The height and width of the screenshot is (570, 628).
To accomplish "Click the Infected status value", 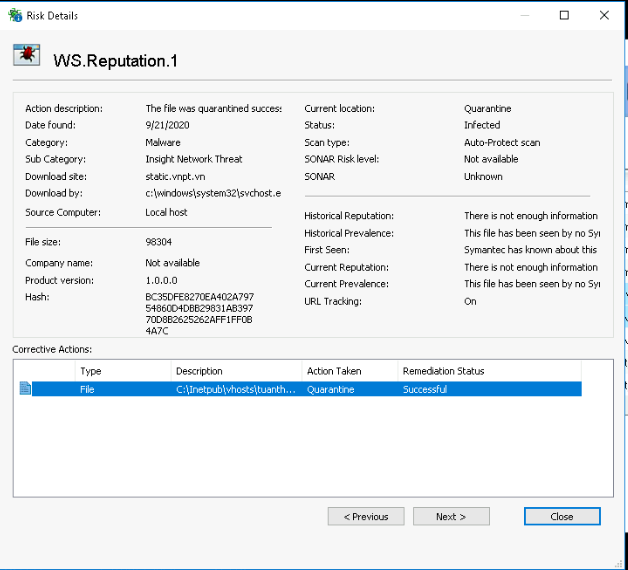I will pos(482,125).
